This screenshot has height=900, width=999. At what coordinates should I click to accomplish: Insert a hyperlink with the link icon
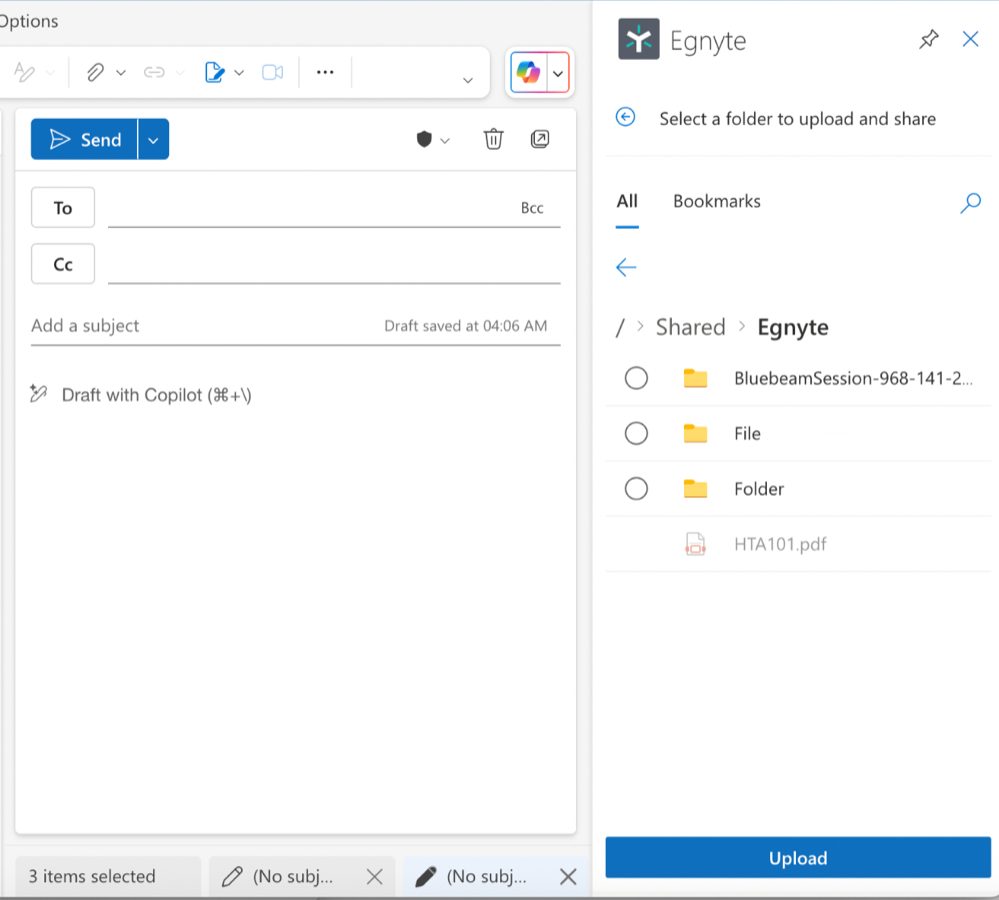[153, 72]
